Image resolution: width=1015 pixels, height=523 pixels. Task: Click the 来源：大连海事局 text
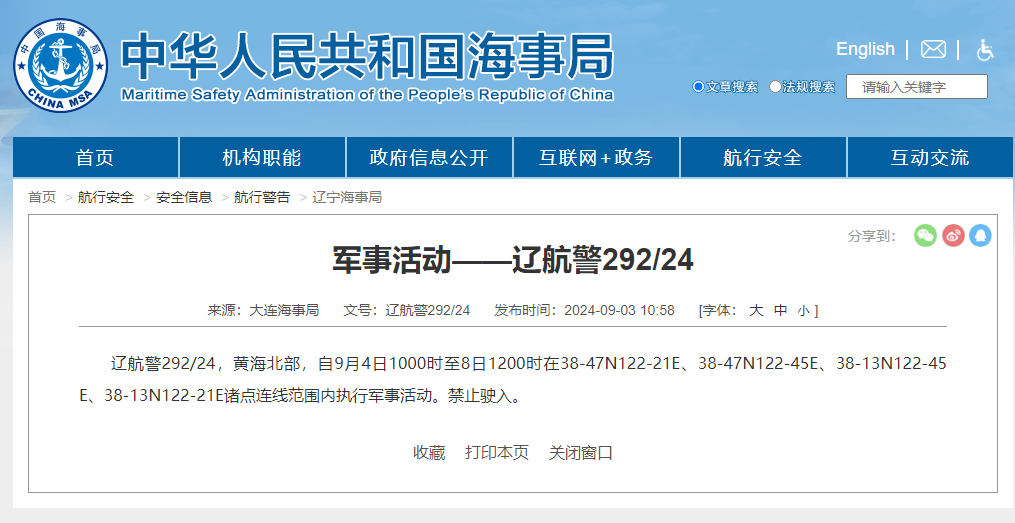click(263, 311)
